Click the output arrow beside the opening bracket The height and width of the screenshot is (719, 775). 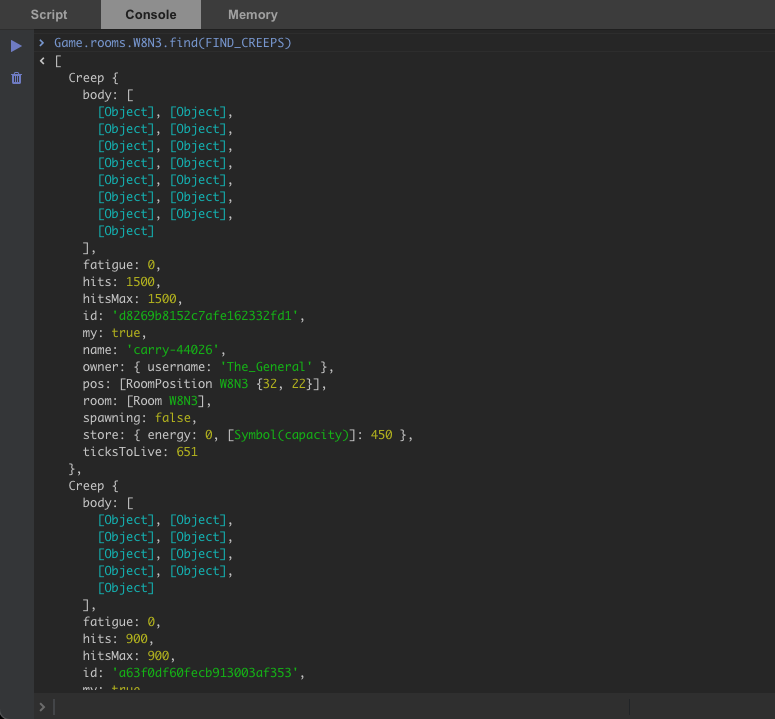(x=42, y=61)
